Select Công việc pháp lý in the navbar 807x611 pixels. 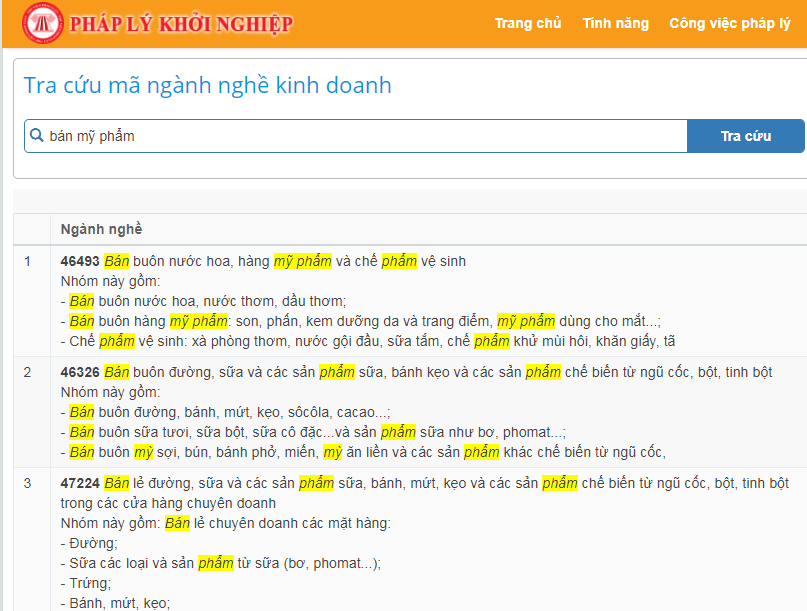(x=729, y=23)
